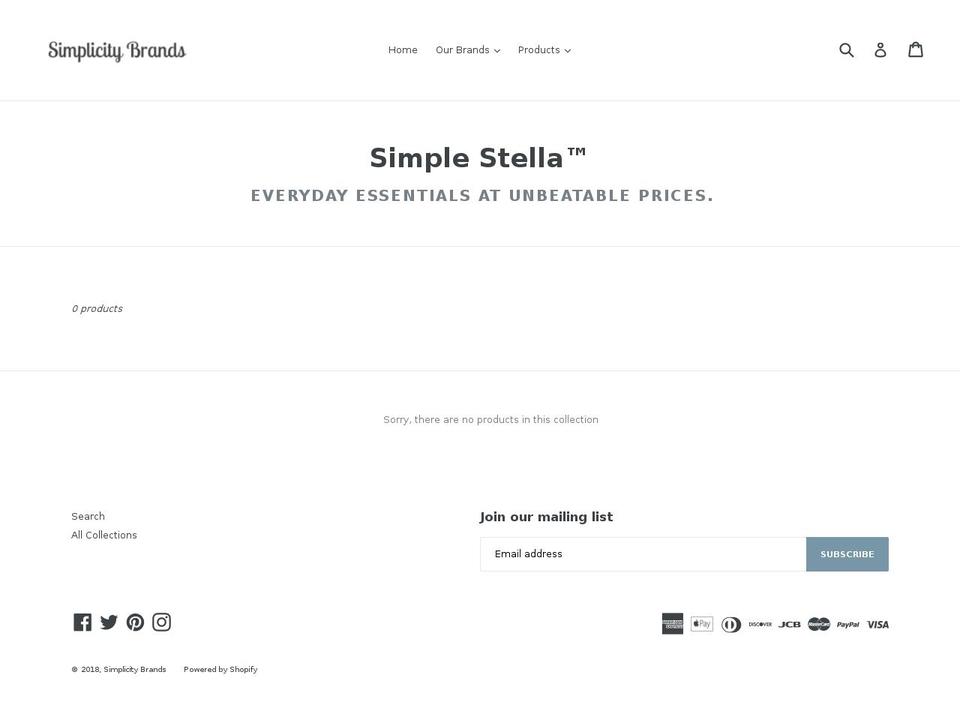The width and height of the screenshot is (960, 720).
Task: Open the All Collections link
Action: pos(104,534)
